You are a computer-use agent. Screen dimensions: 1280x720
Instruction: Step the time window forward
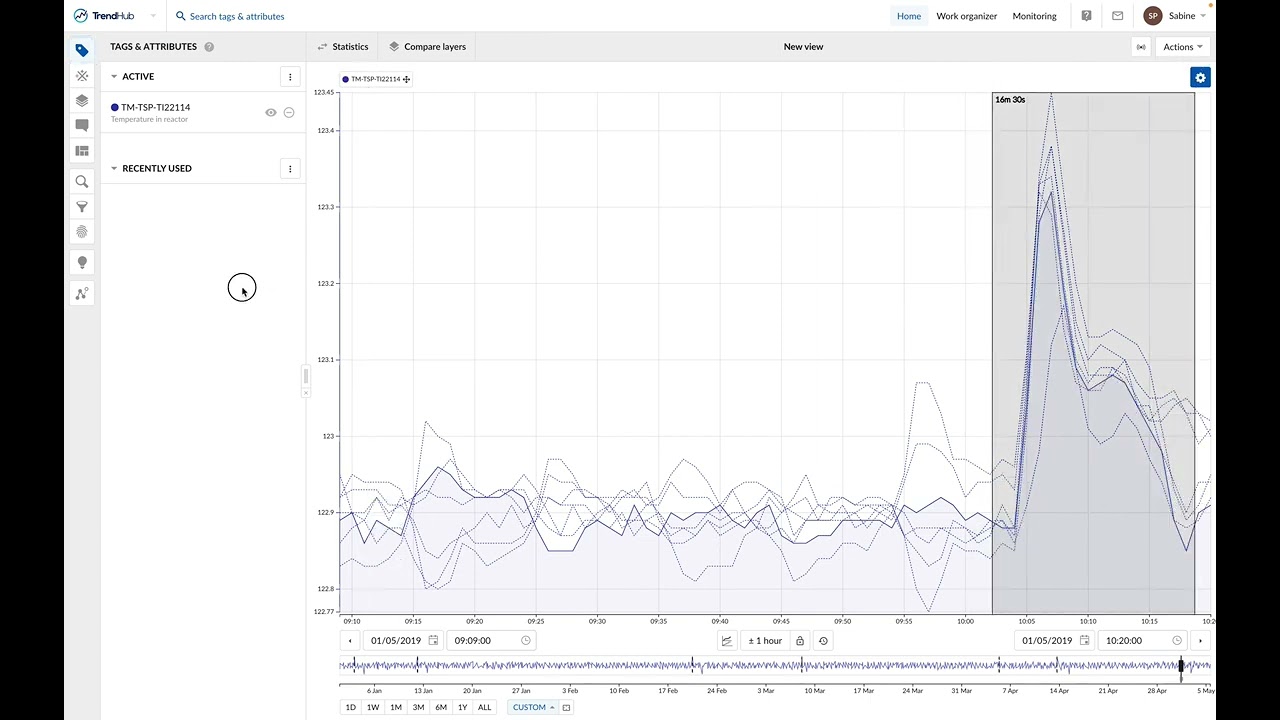click(x=1201, y=641)
